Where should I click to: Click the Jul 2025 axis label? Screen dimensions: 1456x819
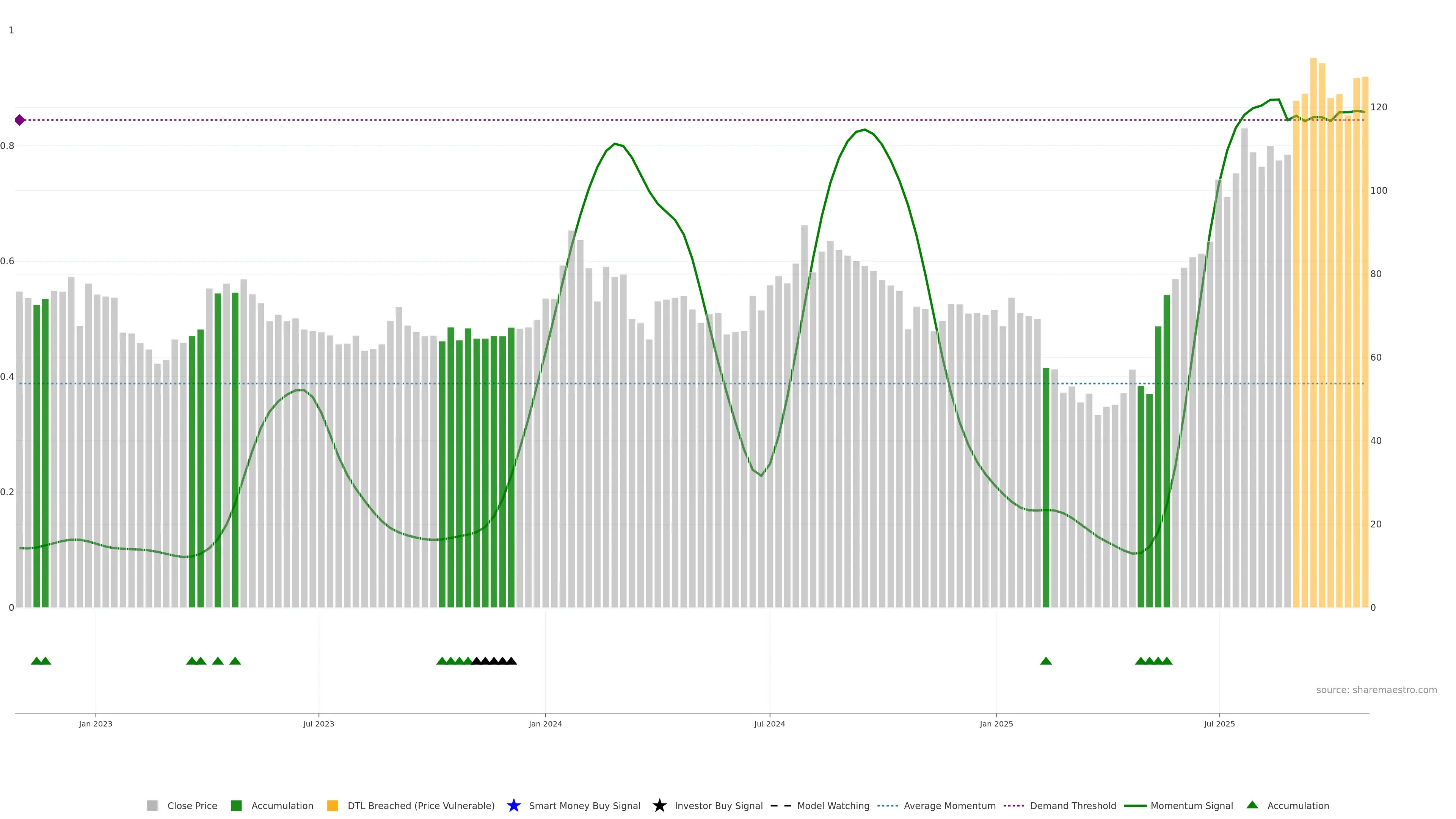point(1219,723)
